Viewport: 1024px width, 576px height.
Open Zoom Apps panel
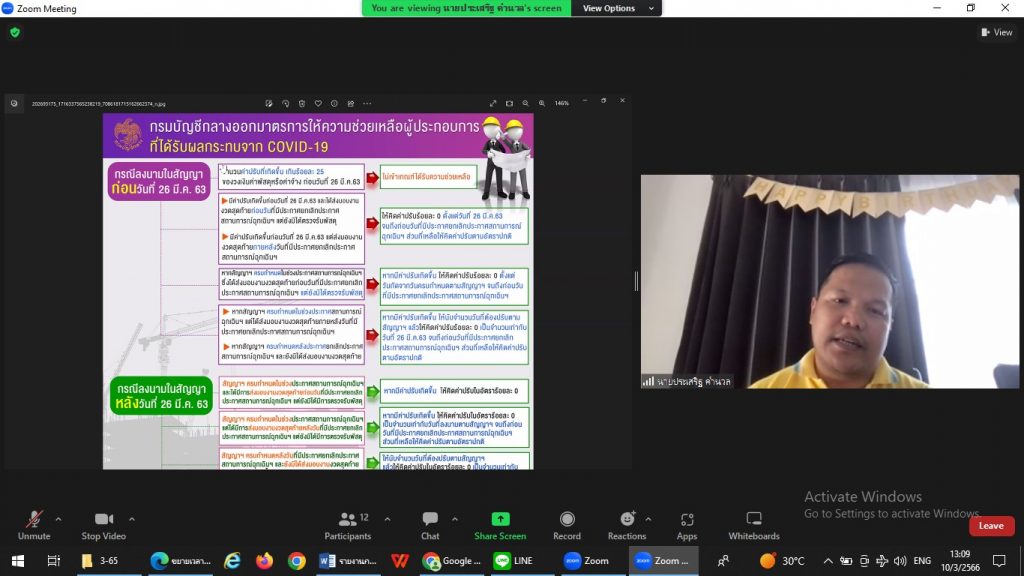[x=687, y=525]
